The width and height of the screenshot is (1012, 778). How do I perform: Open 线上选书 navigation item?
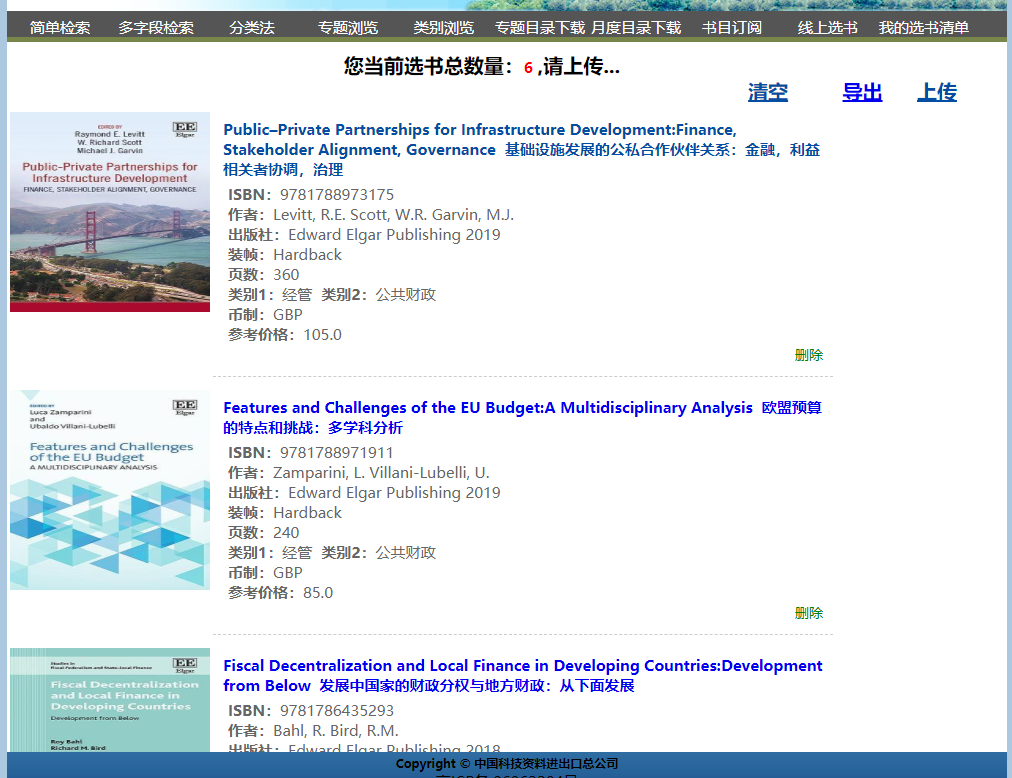tap(827, 28)
